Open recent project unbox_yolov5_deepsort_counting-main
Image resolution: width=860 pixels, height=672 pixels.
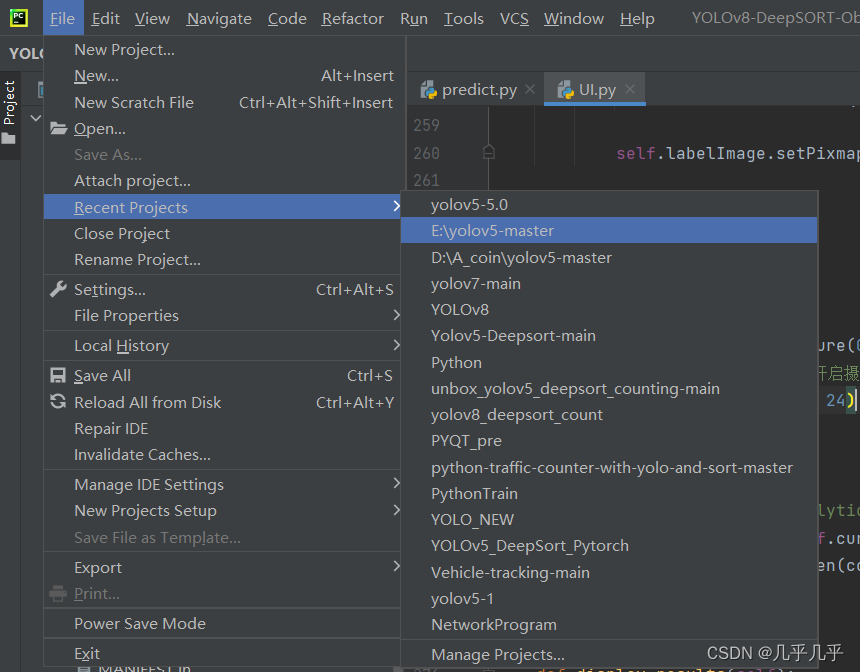(609, 388)
